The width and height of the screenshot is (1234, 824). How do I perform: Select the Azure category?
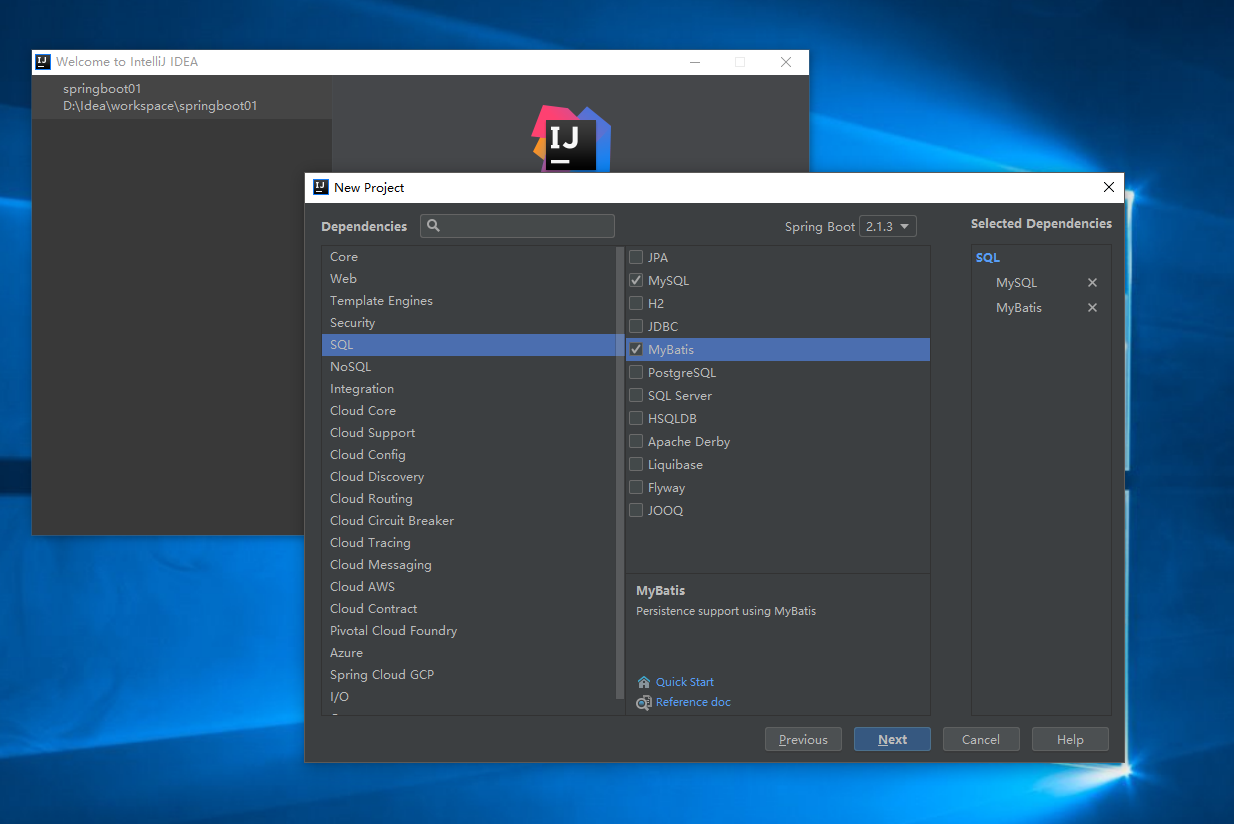point(468,653)
